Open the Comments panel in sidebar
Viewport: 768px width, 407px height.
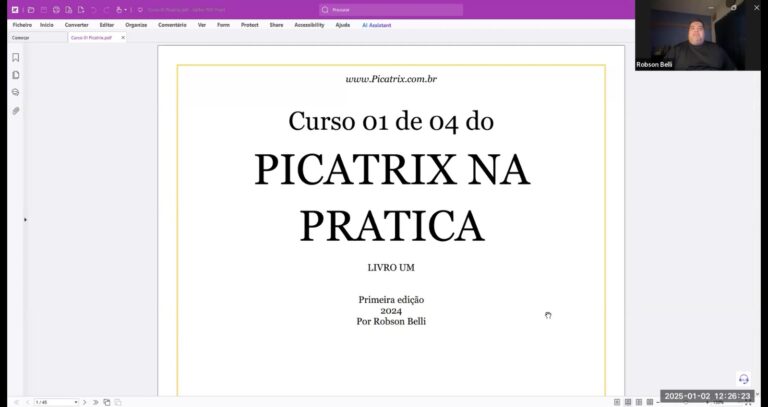pyautogui.click(x=16, y=92)
